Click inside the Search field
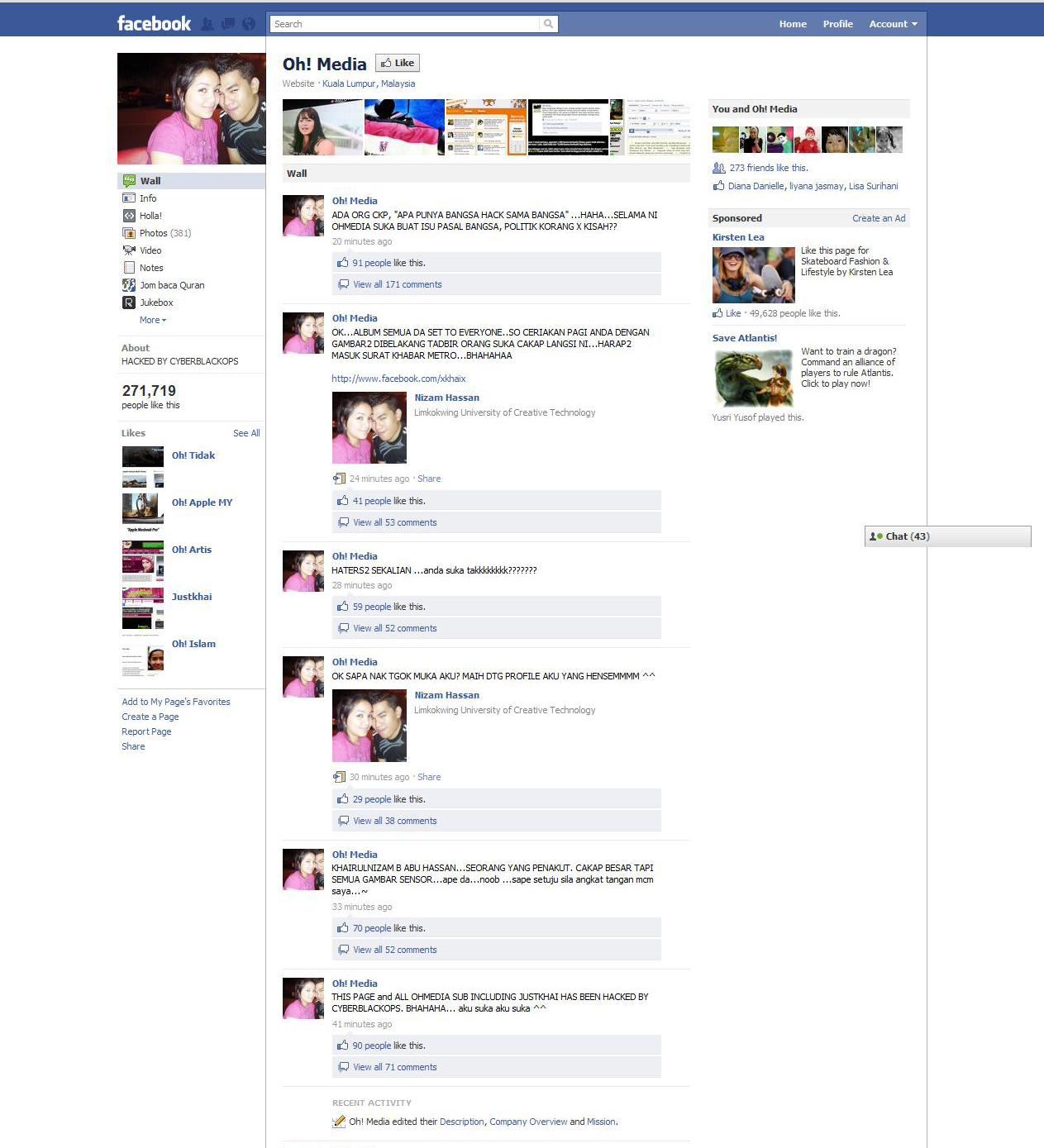This screenshot has width=1044, height=1148. (x=404, y=24)
